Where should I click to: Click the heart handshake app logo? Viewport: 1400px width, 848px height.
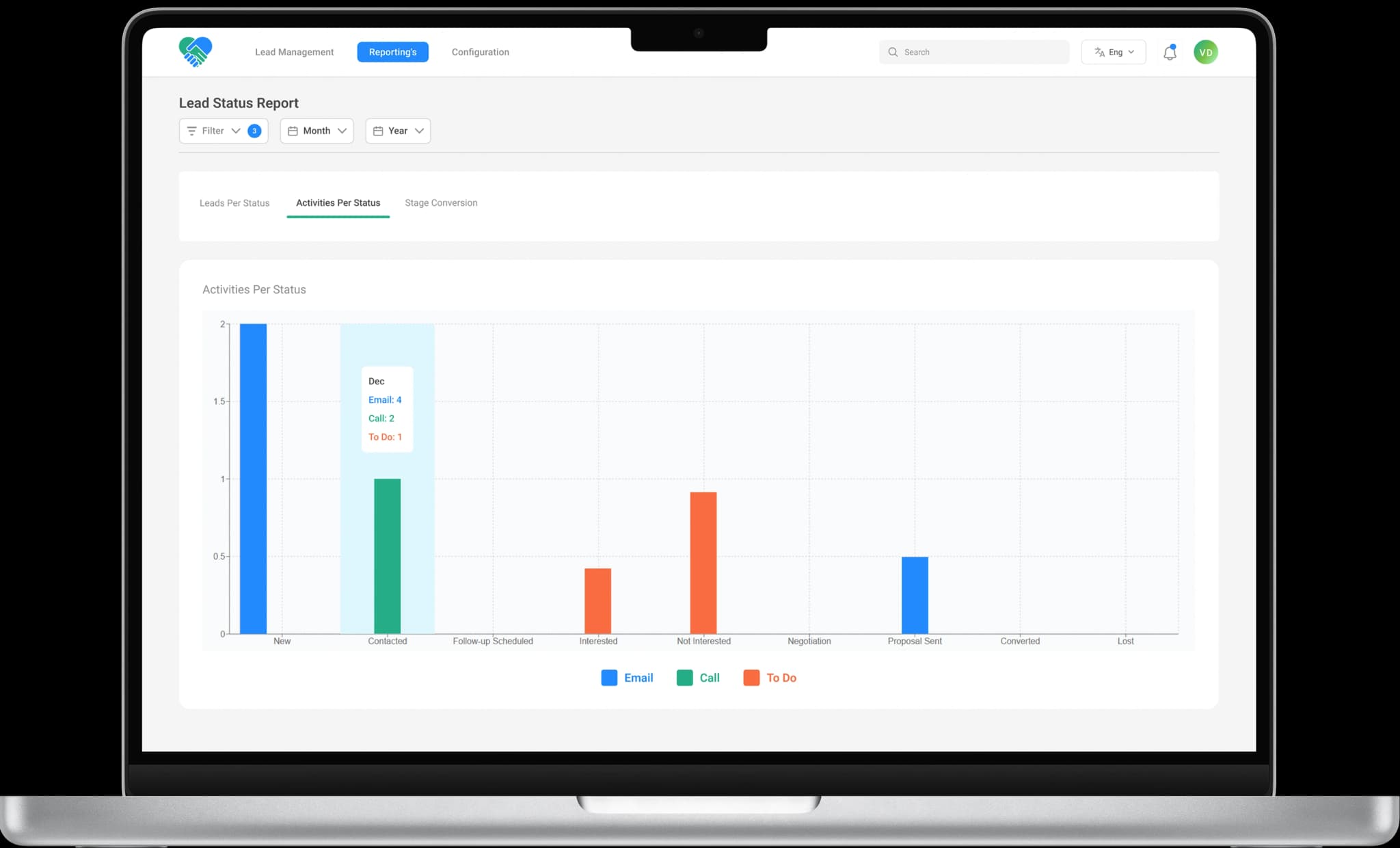click(196, 52)
